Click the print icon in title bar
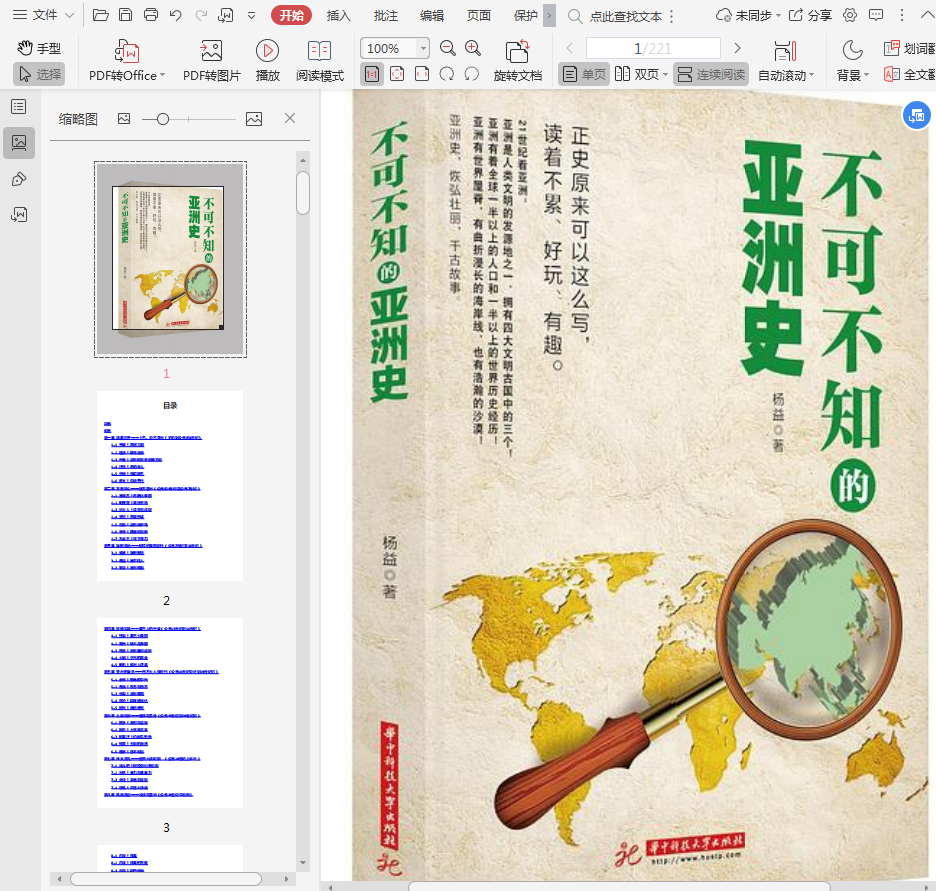 [x=151, y=15]
